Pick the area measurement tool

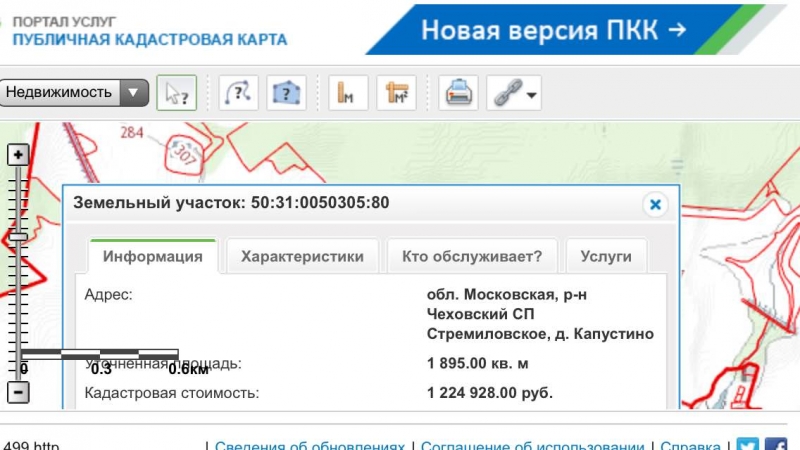coord(396,92)
